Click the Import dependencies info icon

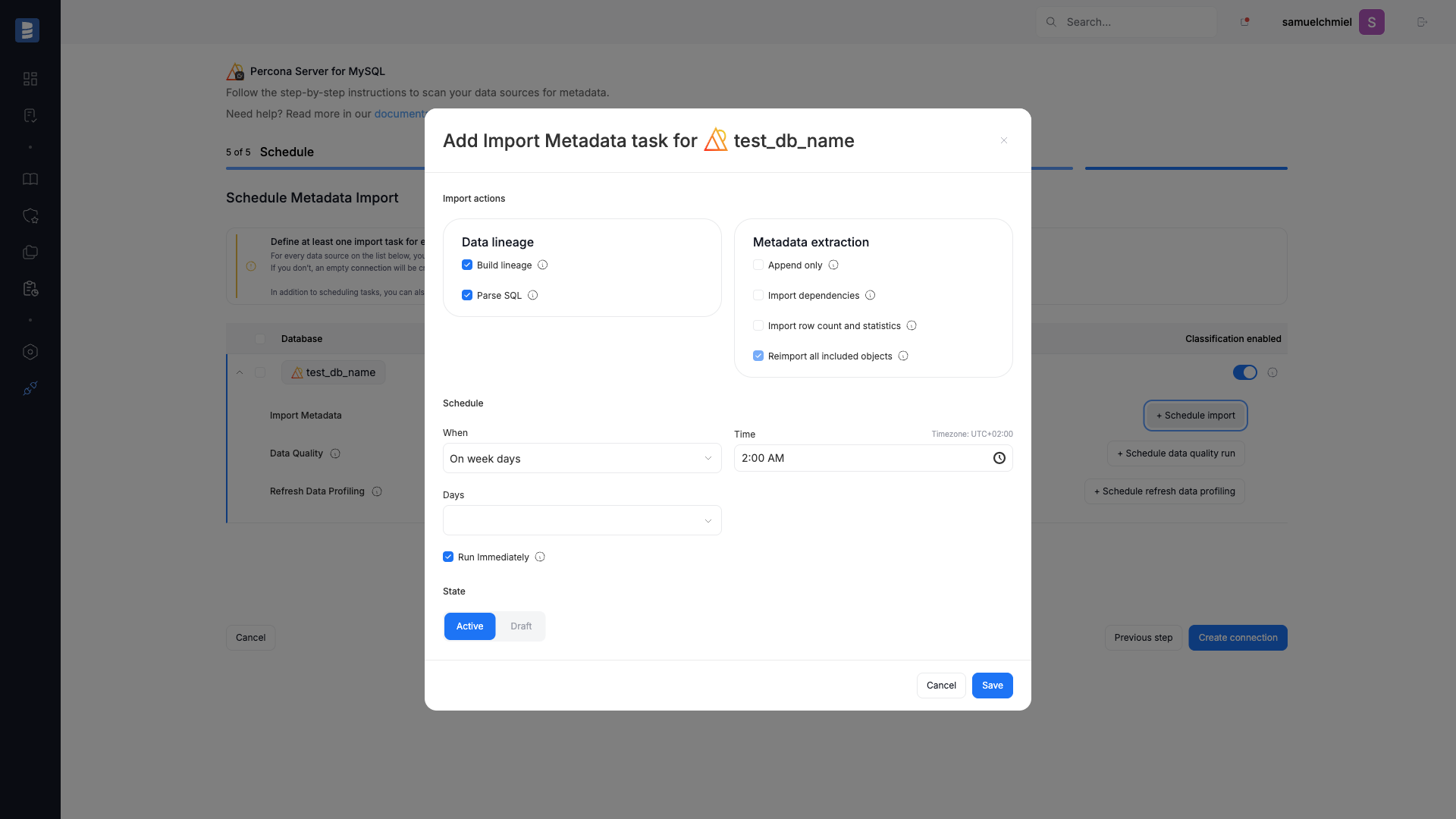(870, 295)
